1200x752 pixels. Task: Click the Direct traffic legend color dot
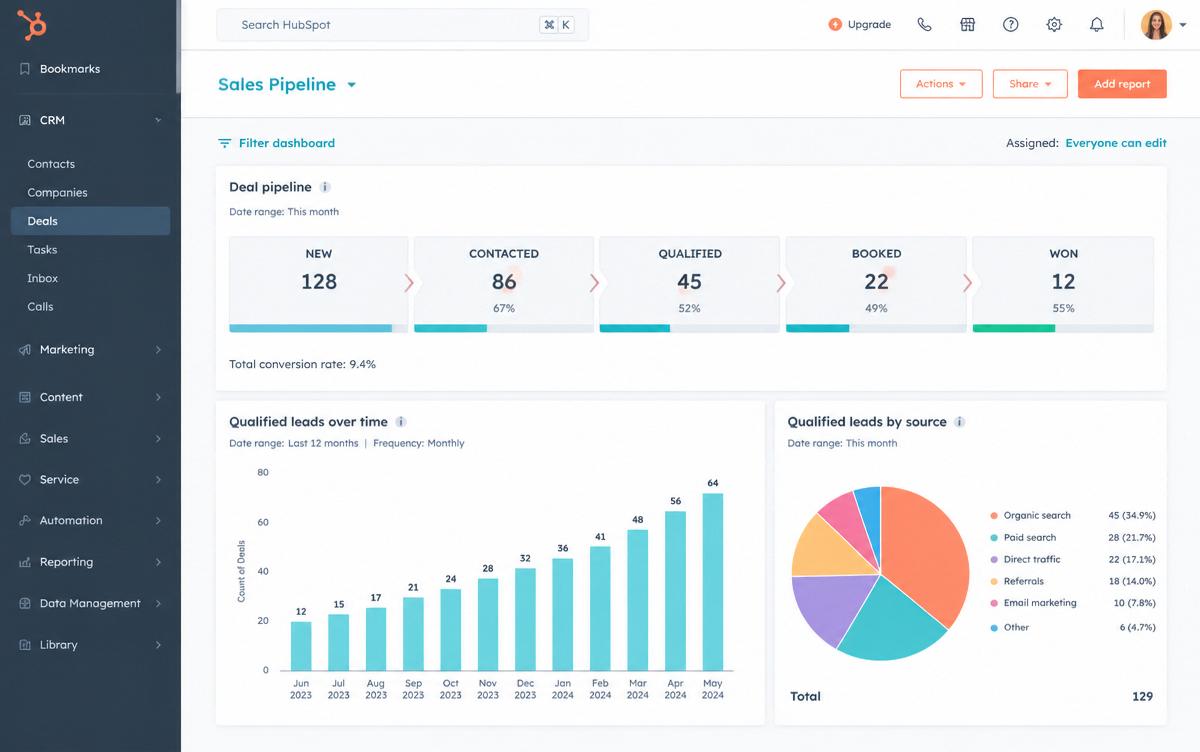[994, 560]
